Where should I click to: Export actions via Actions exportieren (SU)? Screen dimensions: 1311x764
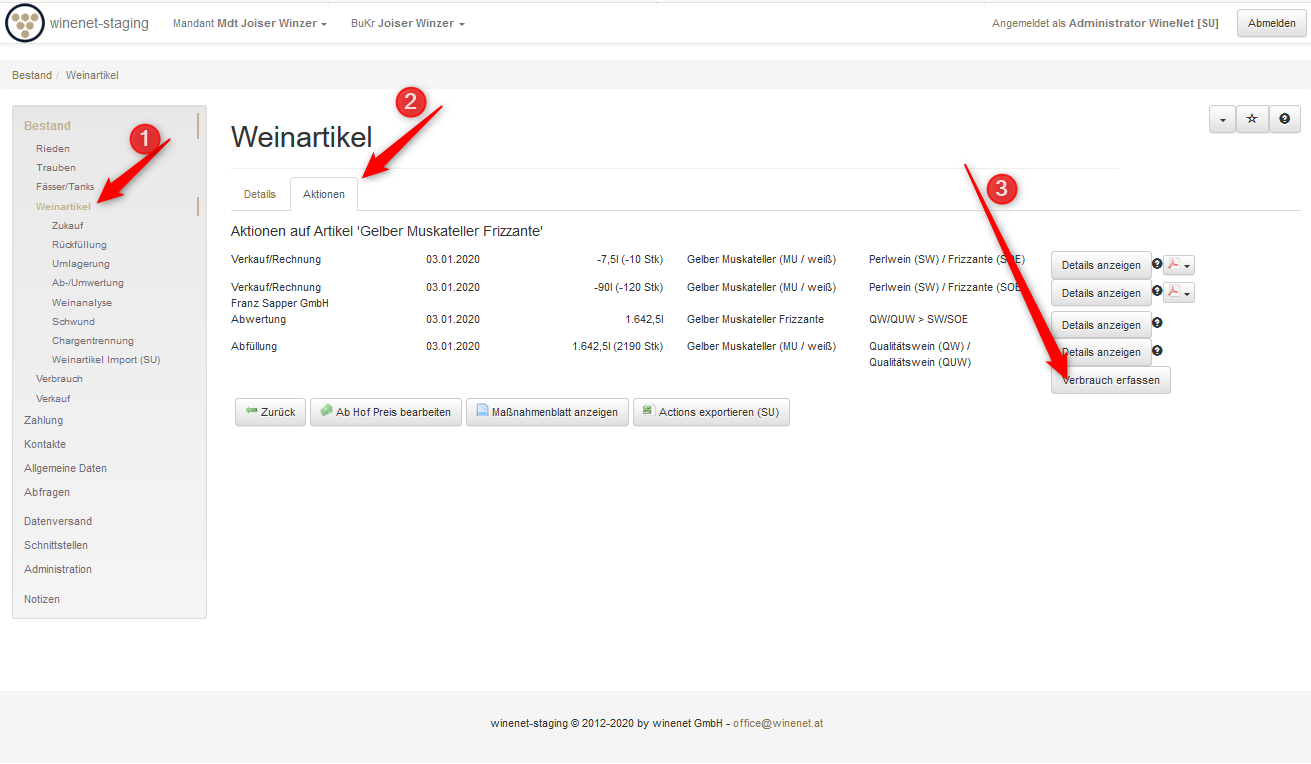pos(711,412)
